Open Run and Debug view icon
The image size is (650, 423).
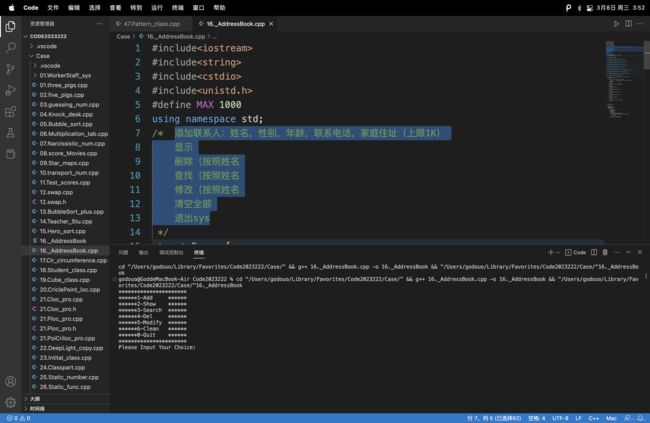tap(10, 90)
